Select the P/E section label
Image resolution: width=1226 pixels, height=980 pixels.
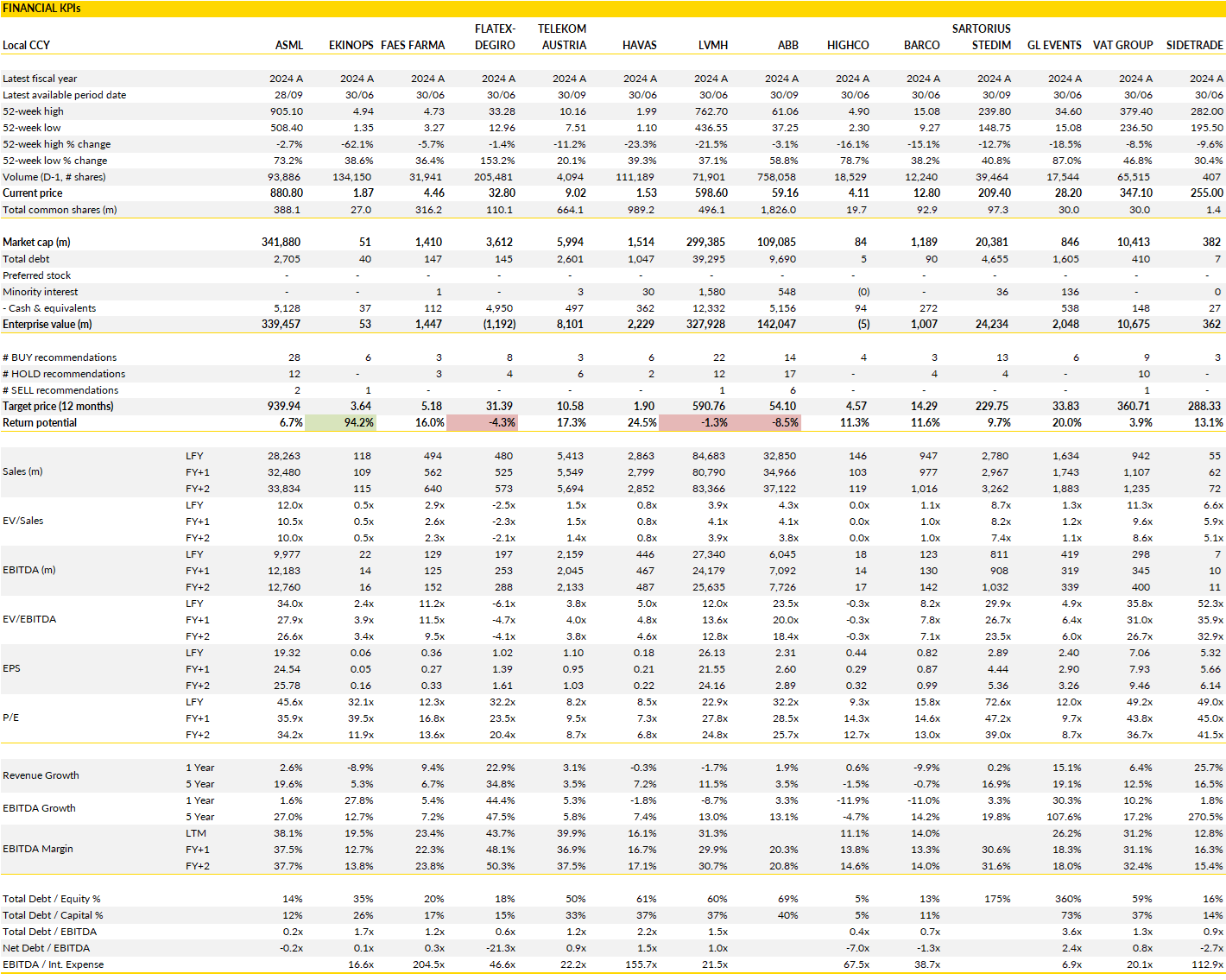click(x=11, y=718)
